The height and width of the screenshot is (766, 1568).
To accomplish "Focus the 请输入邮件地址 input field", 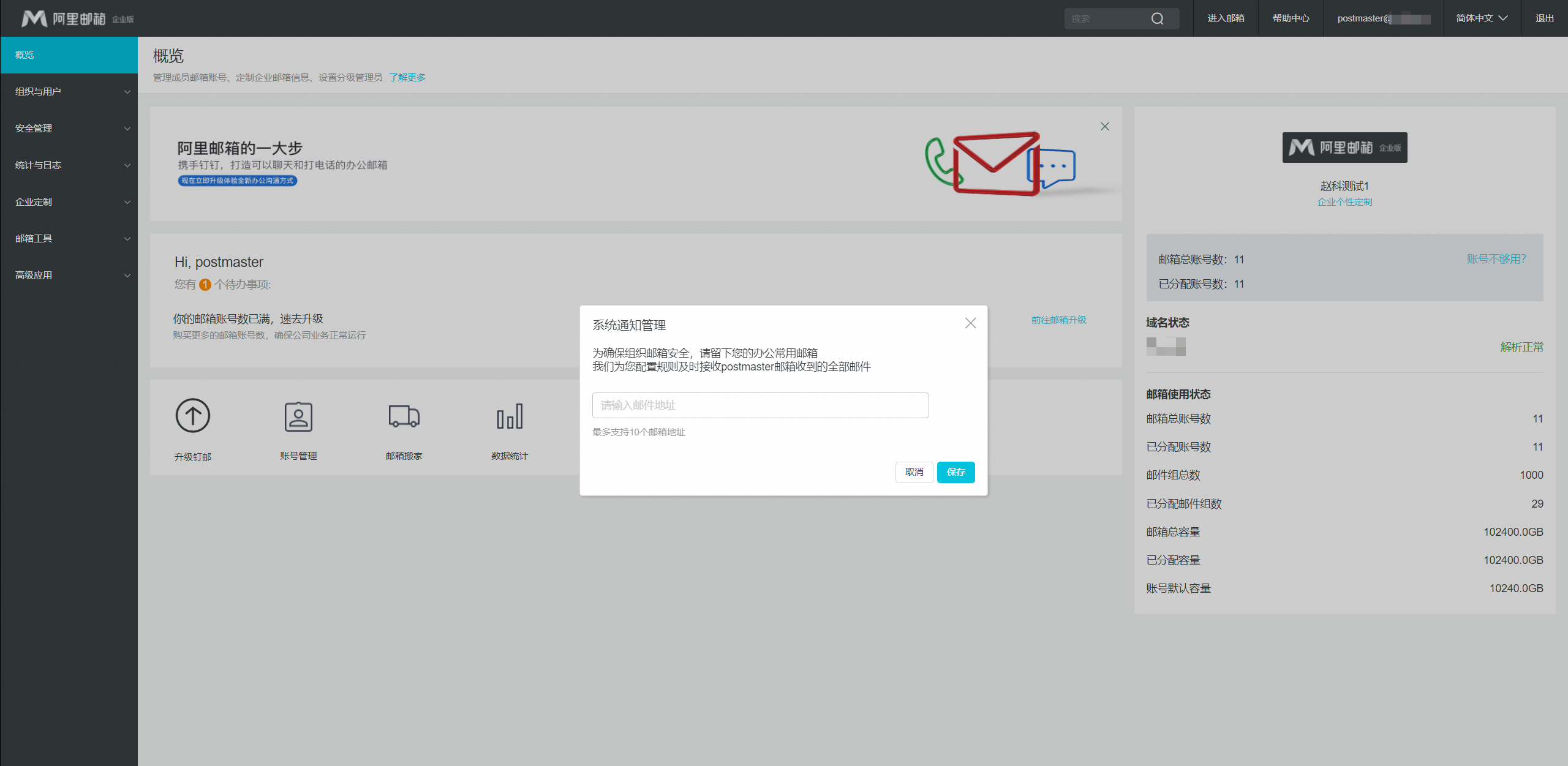I will tap(760, 405).
